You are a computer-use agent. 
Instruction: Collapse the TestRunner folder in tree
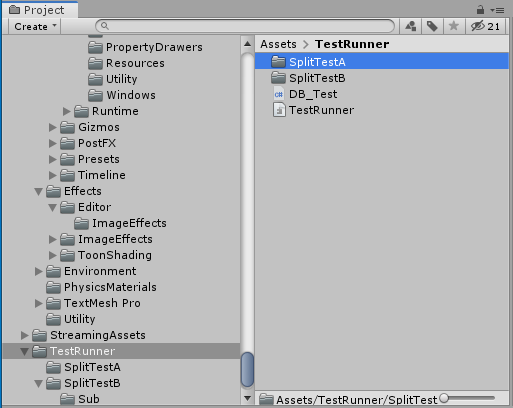(25, 351)
